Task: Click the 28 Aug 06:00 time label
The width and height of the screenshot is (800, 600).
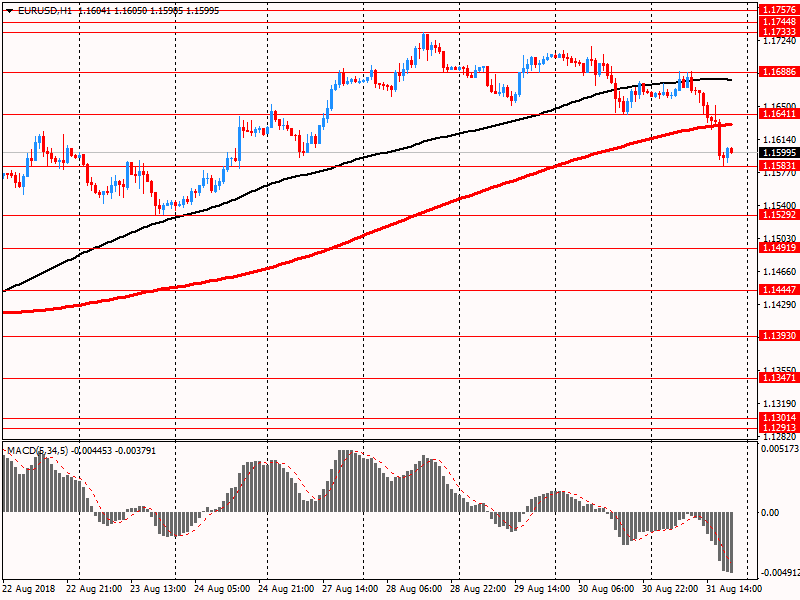Action: coord(414,589)
